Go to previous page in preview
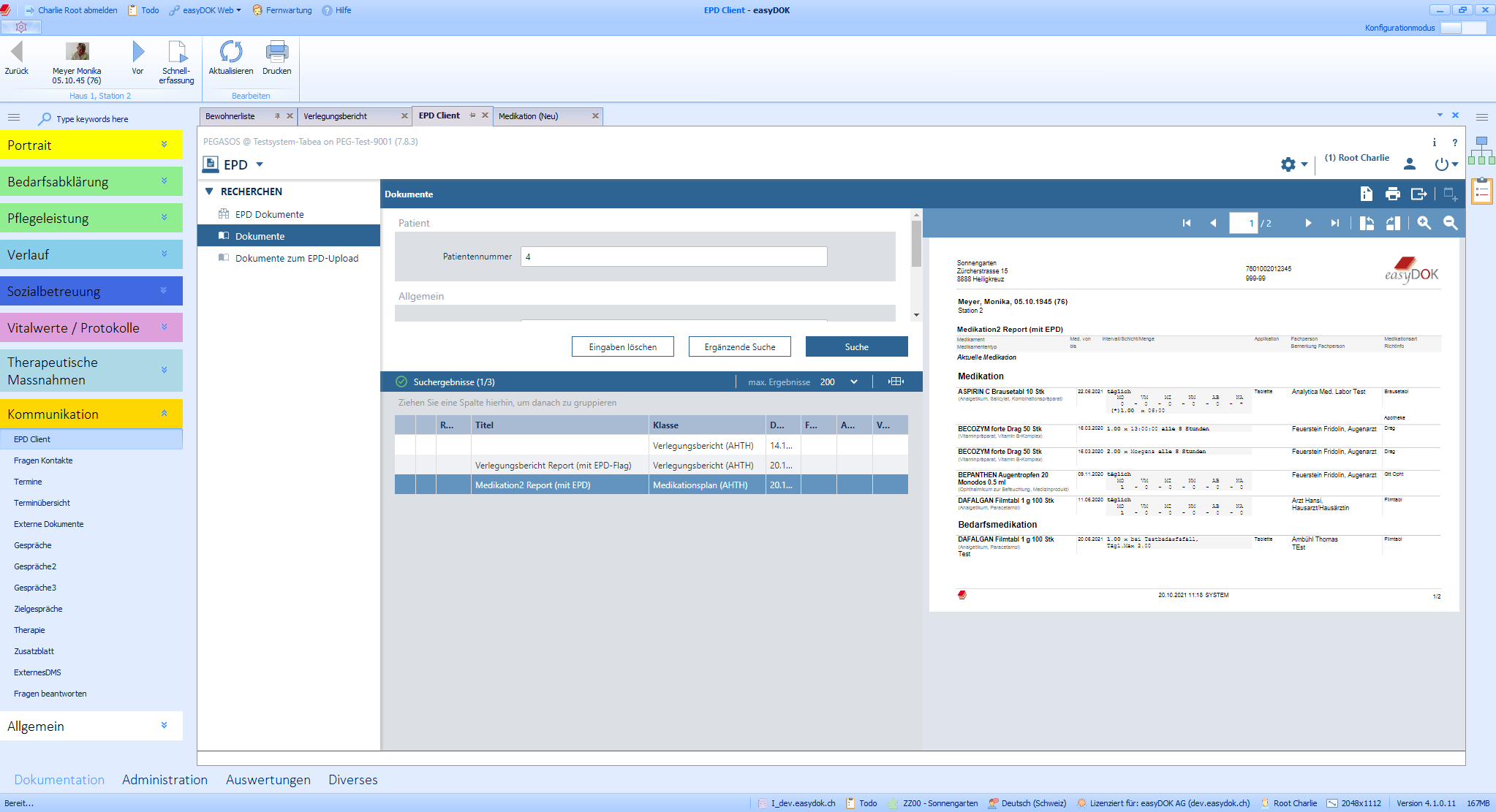The width and height of the screenshot is (1496, 812). click(1213, 223)
